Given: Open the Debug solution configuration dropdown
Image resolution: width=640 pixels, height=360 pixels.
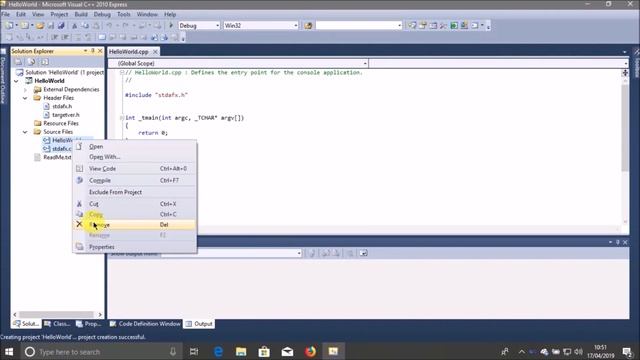Looking at the screenshot, I should click(x=217, y=25).
